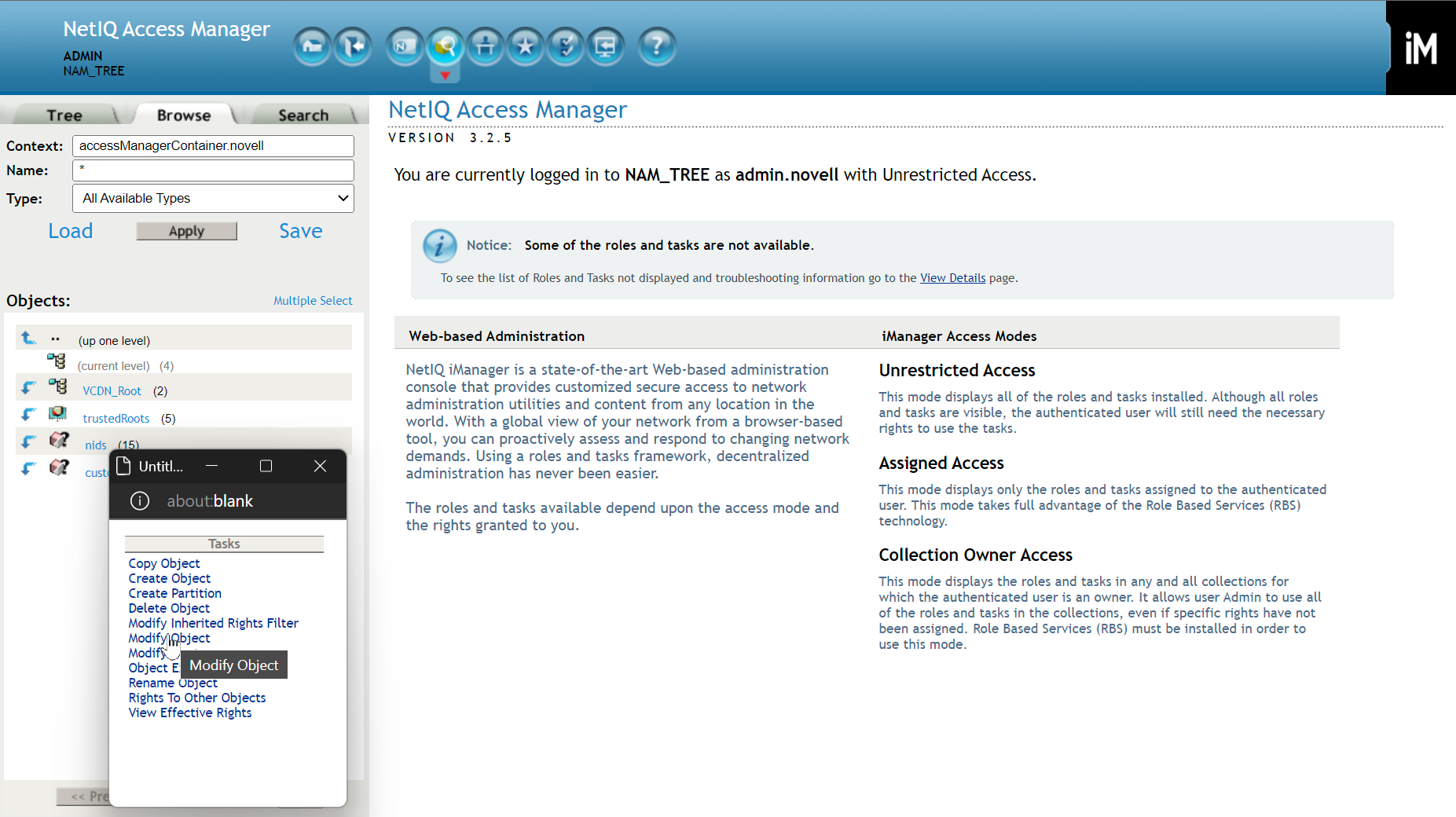
Task: Switch to the Tree tab
Action: tap(64, 115)
